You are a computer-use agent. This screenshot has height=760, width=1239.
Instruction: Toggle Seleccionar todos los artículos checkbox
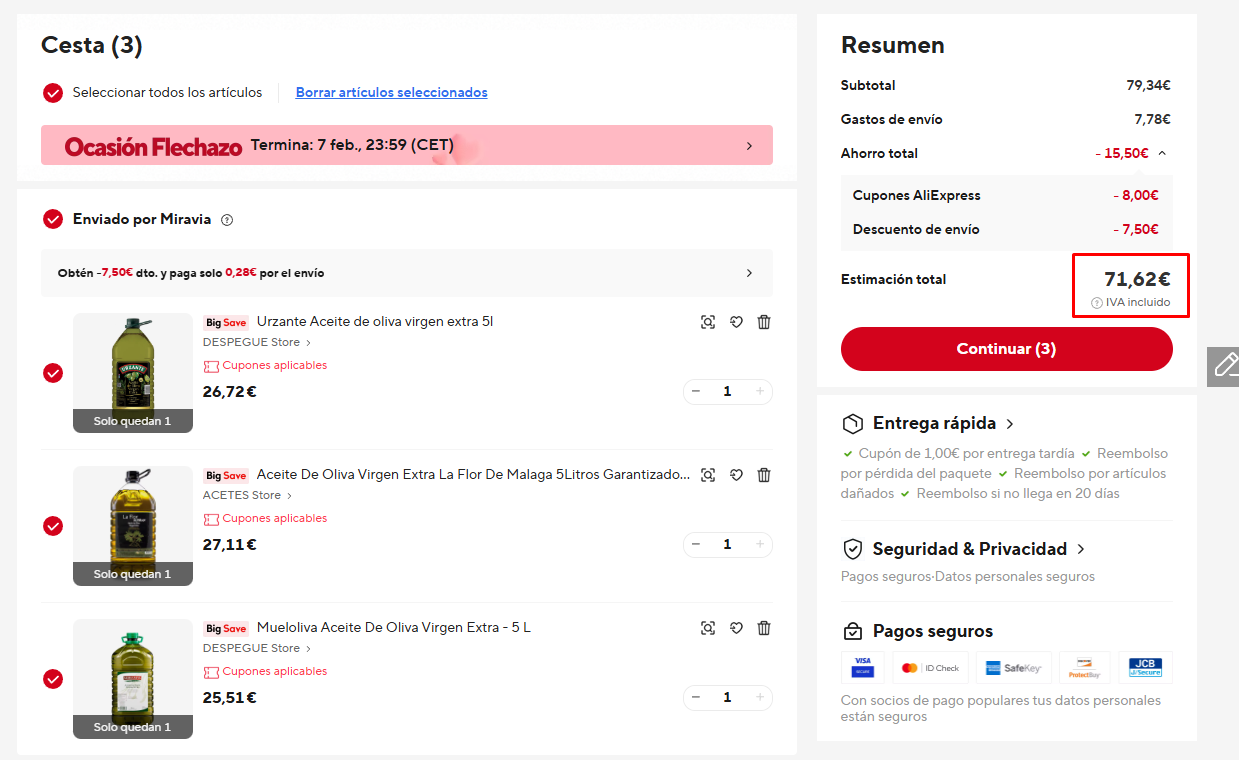53,93
